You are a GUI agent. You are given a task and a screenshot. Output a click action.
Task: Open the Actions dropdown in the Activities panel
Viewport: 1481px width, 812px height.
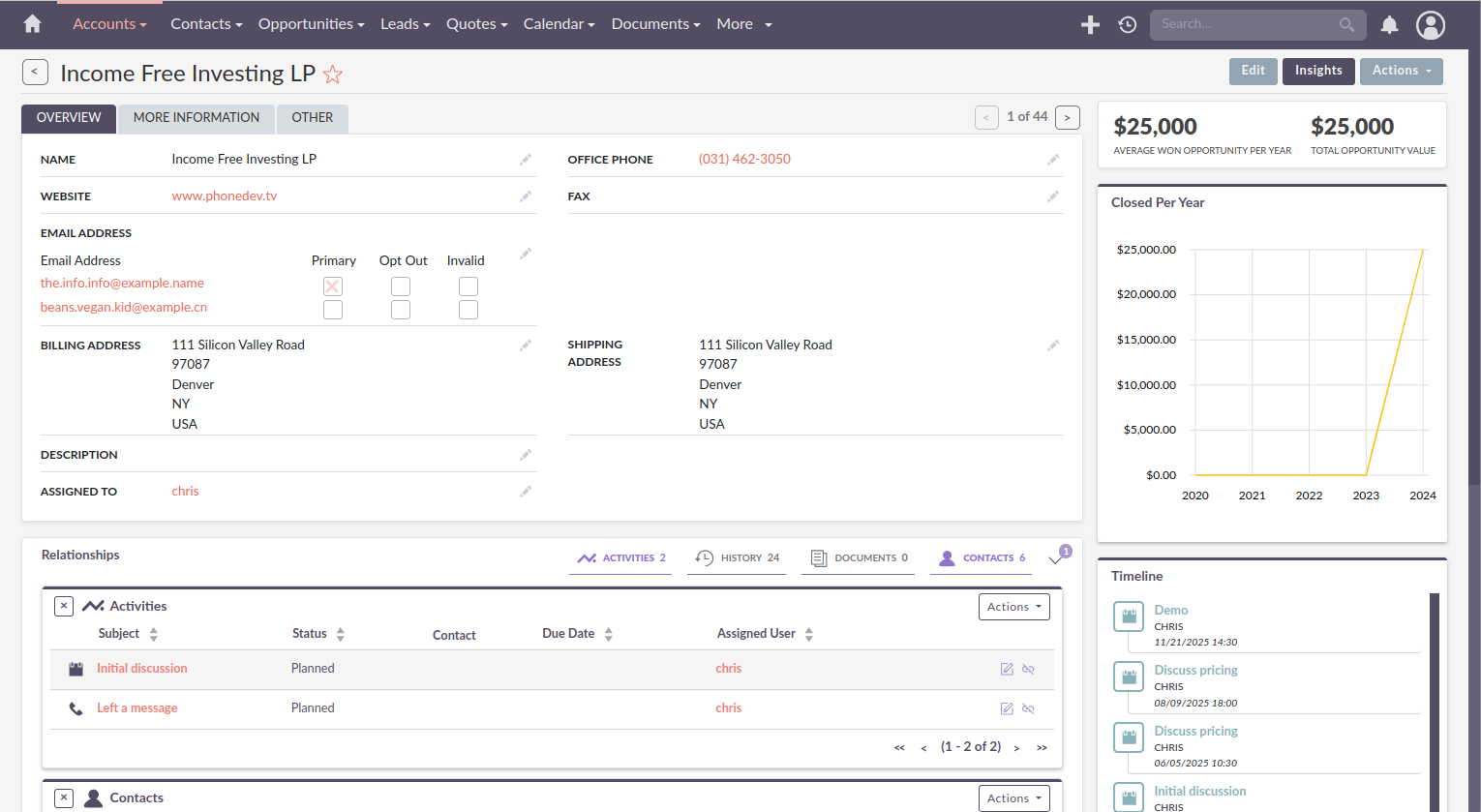pos(1013,606)
